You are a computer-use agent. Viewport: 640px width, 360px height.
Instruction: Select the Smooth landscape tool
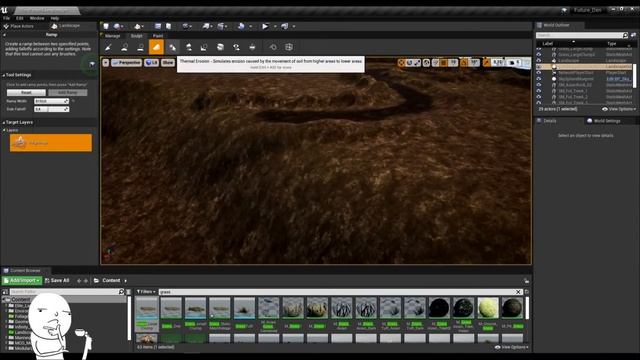point(124,47)
